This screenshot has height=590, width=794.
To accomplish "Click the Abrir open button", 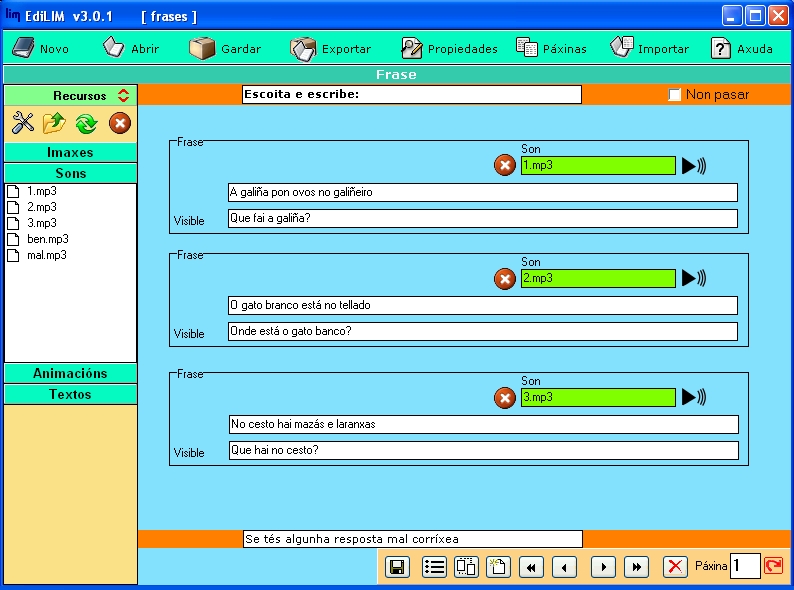I will [131, 48].
